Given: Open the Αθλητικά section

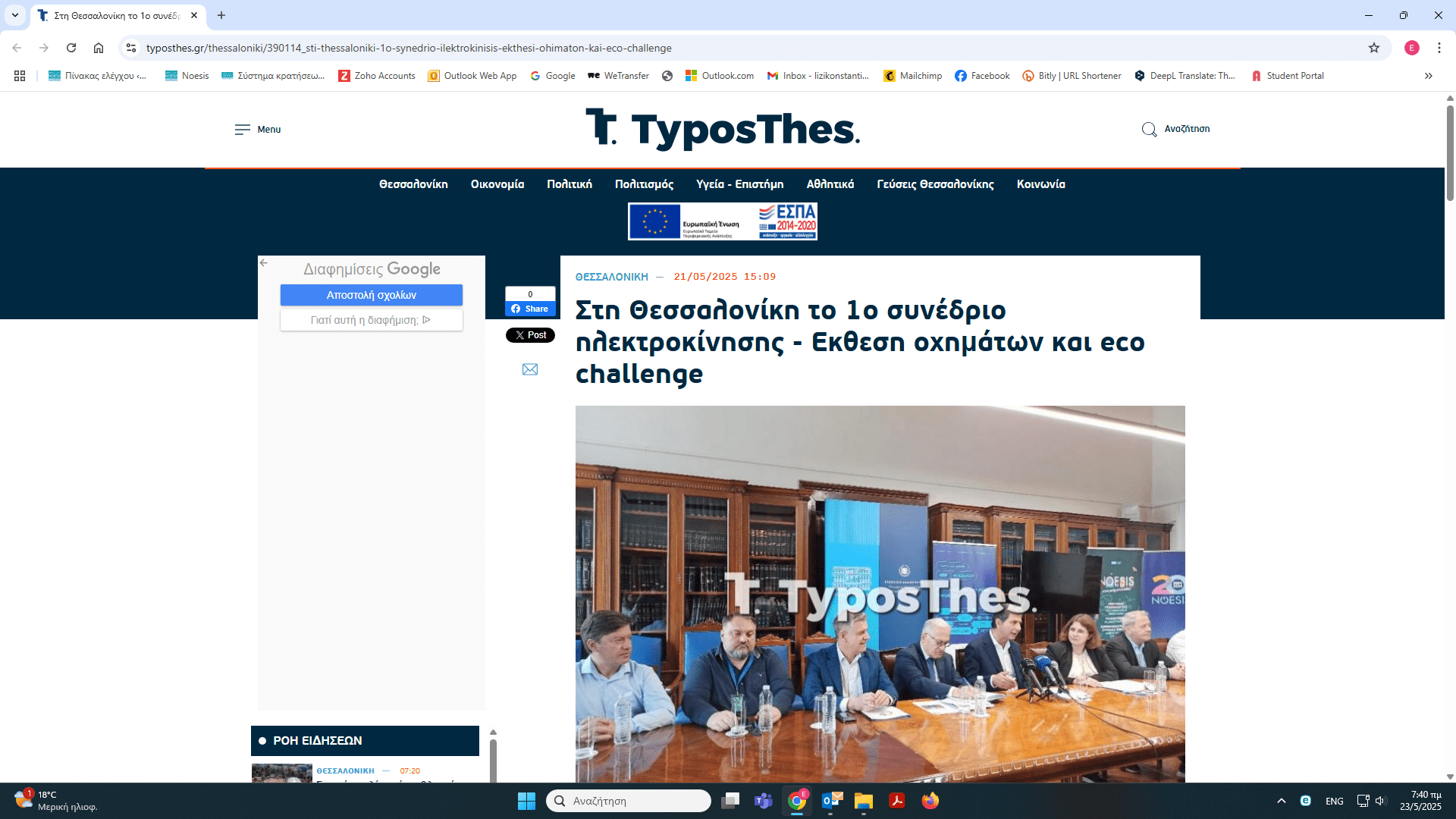Looking at the screenshot, I should click(830, 184).
